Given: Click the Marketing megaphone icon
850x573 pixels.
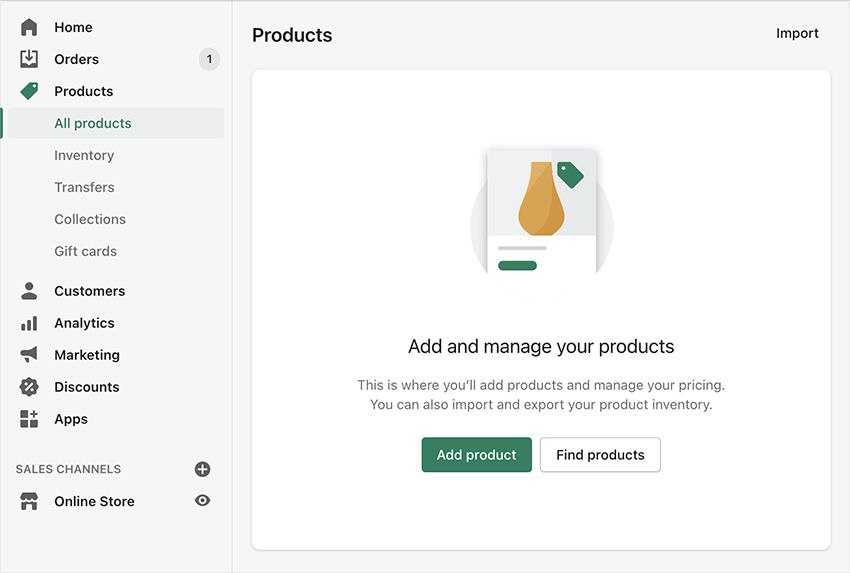Looking at the screenshot, I should click(x=29, y=355).
